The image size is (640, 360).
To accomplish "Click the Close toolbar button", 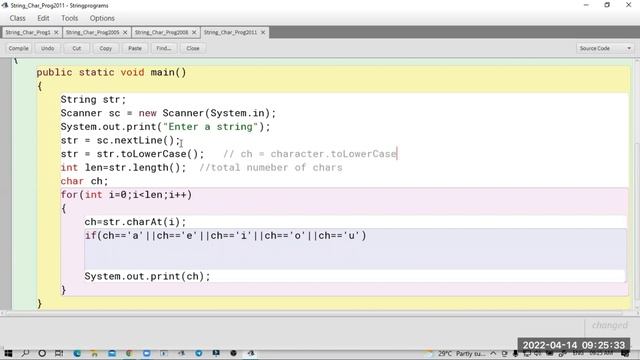I will 193,48.
